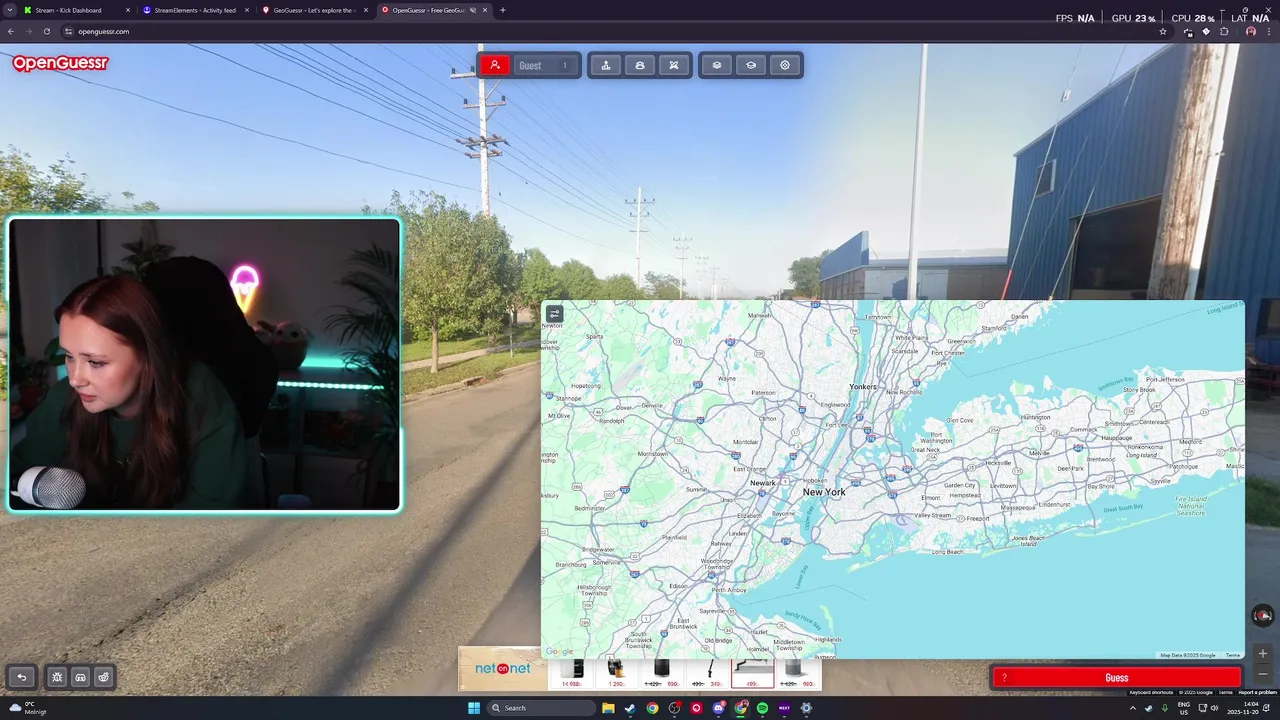Zoom in the guess map
The width and height of the screenshot is (1280, 720).
coord(1262,653)
